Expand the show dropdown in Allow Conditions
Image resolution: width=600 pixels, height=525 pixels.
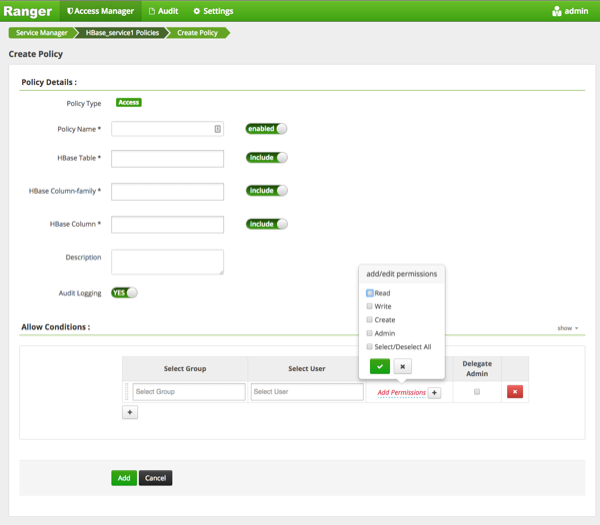(568, 328)
